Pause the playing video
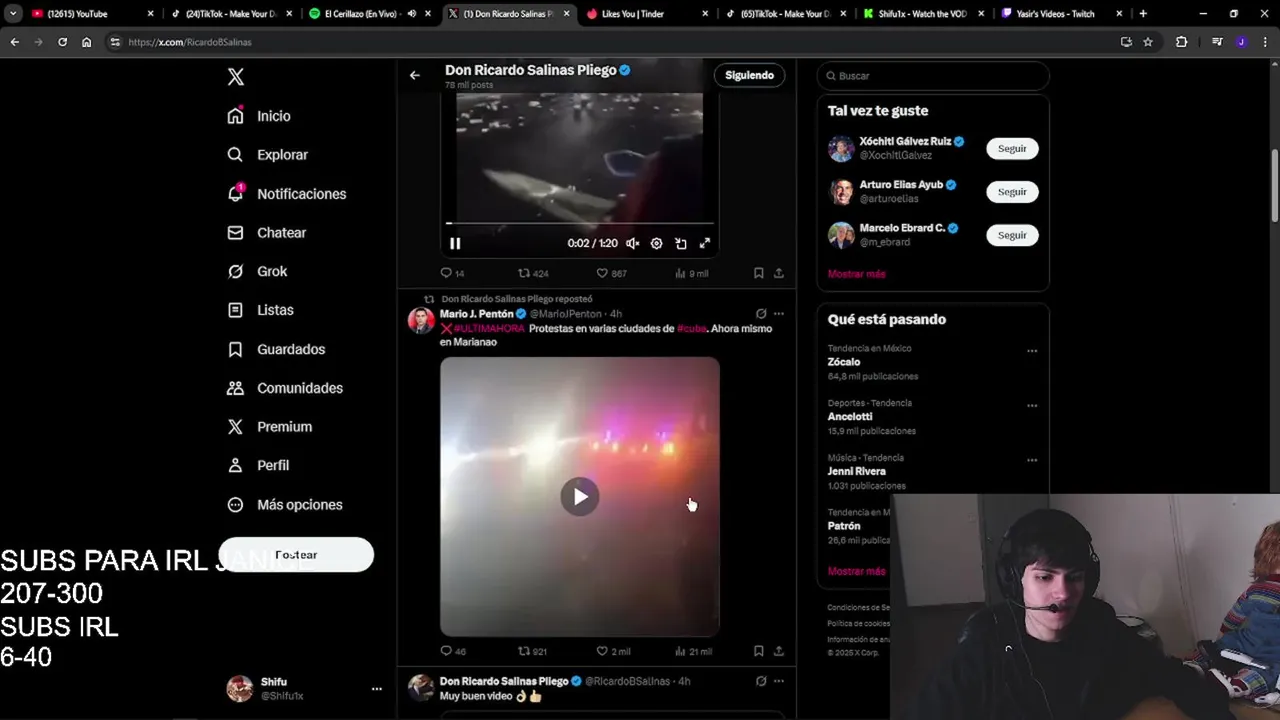The height and width of the screenshot is (720, 1280). 455,243
